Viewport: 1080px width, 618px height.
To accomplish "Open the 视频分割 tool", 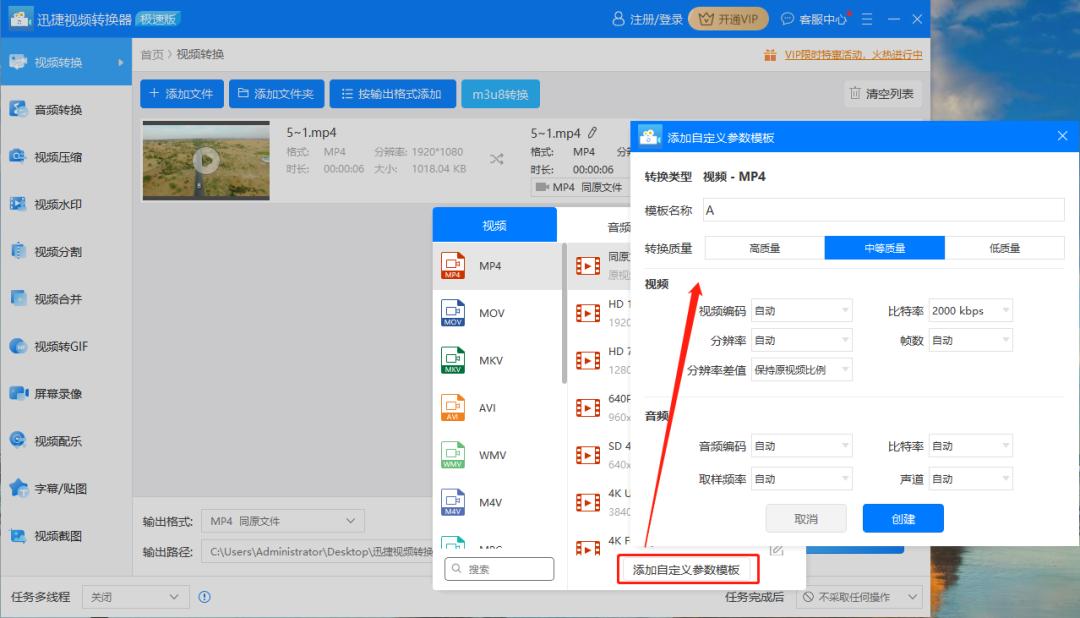I will tap(60, 251).
